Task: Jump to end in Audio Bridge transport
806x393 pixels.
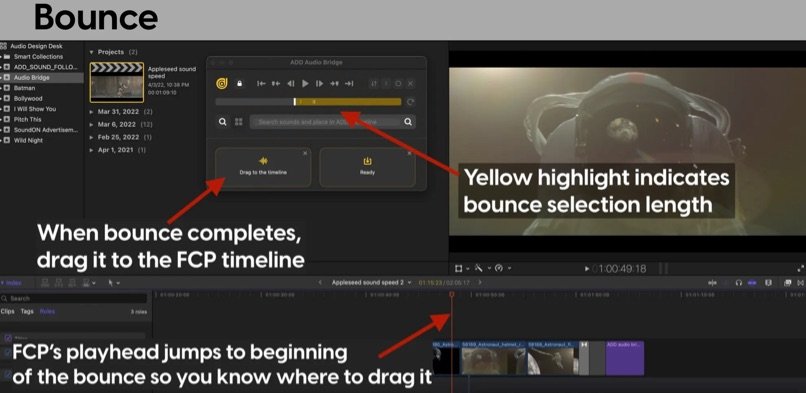Action: point(349,83)
